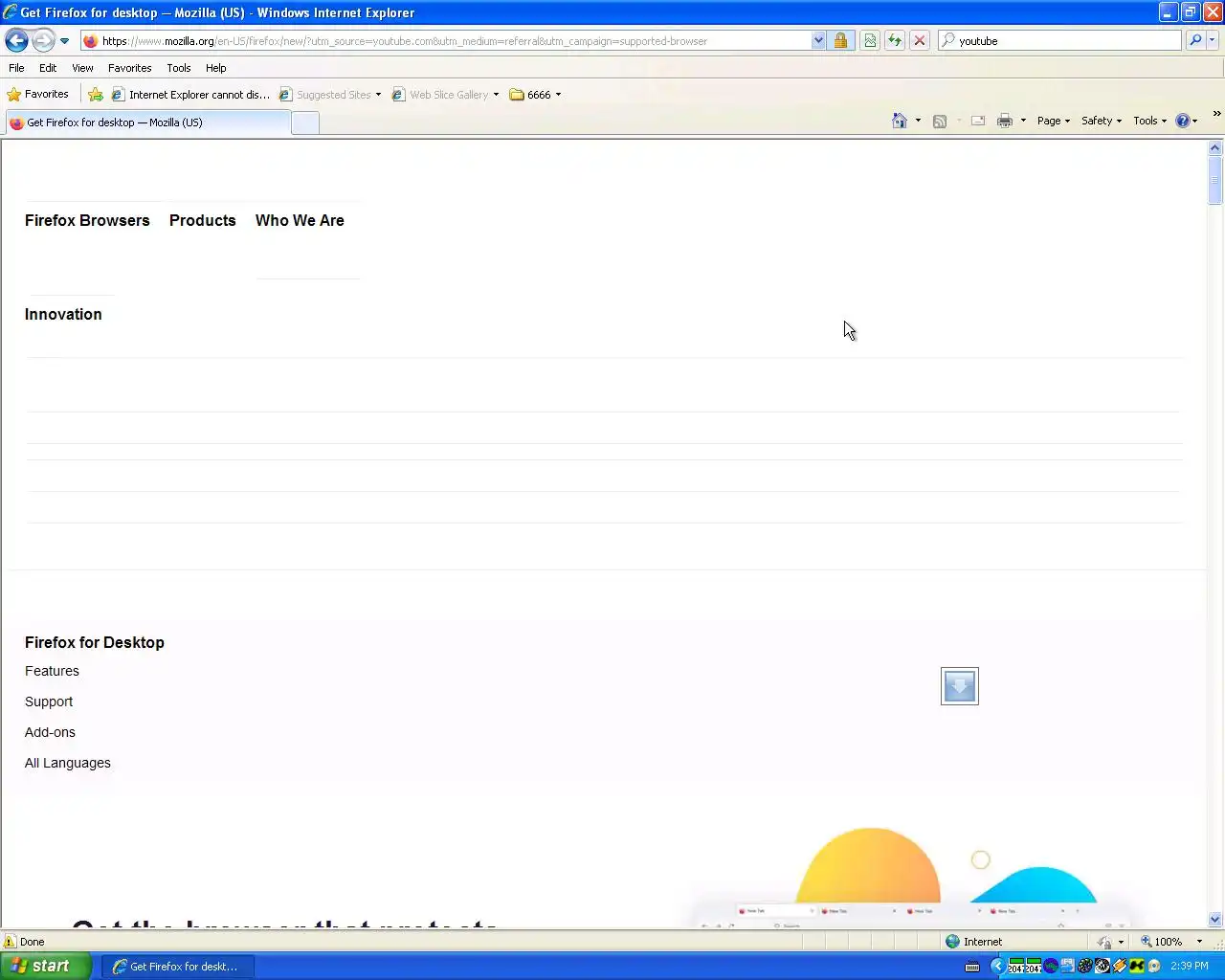This screenshot has height=980, width=1225.
Task: Open the Windows start menu
Action: tap(46, 966)
